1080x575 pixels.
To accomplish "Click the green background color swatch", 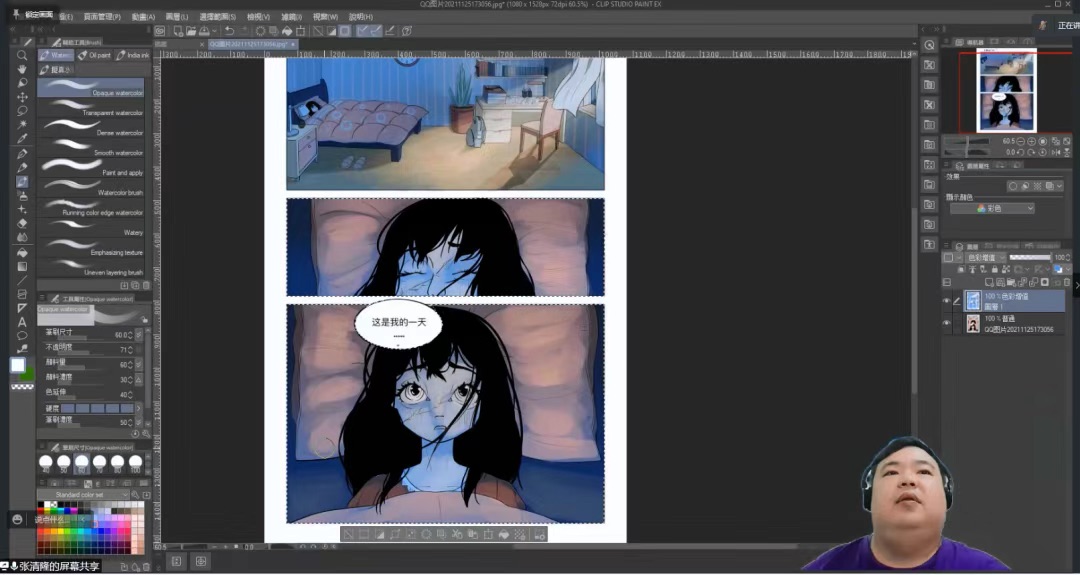I will pyautogui.click(x=28, y=375).
